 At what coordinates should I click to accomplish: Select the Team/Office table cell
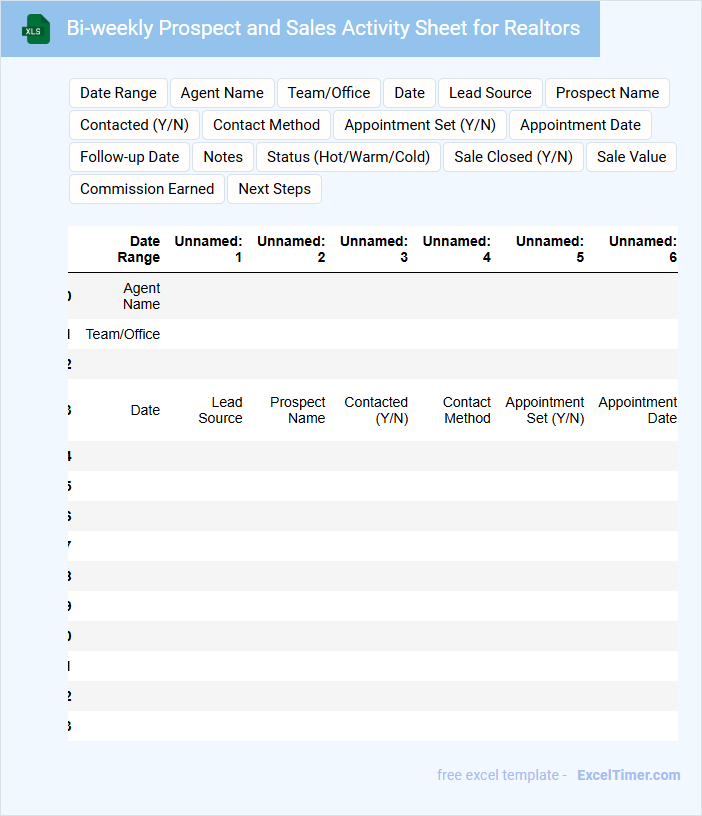click(x=123, y=334)
